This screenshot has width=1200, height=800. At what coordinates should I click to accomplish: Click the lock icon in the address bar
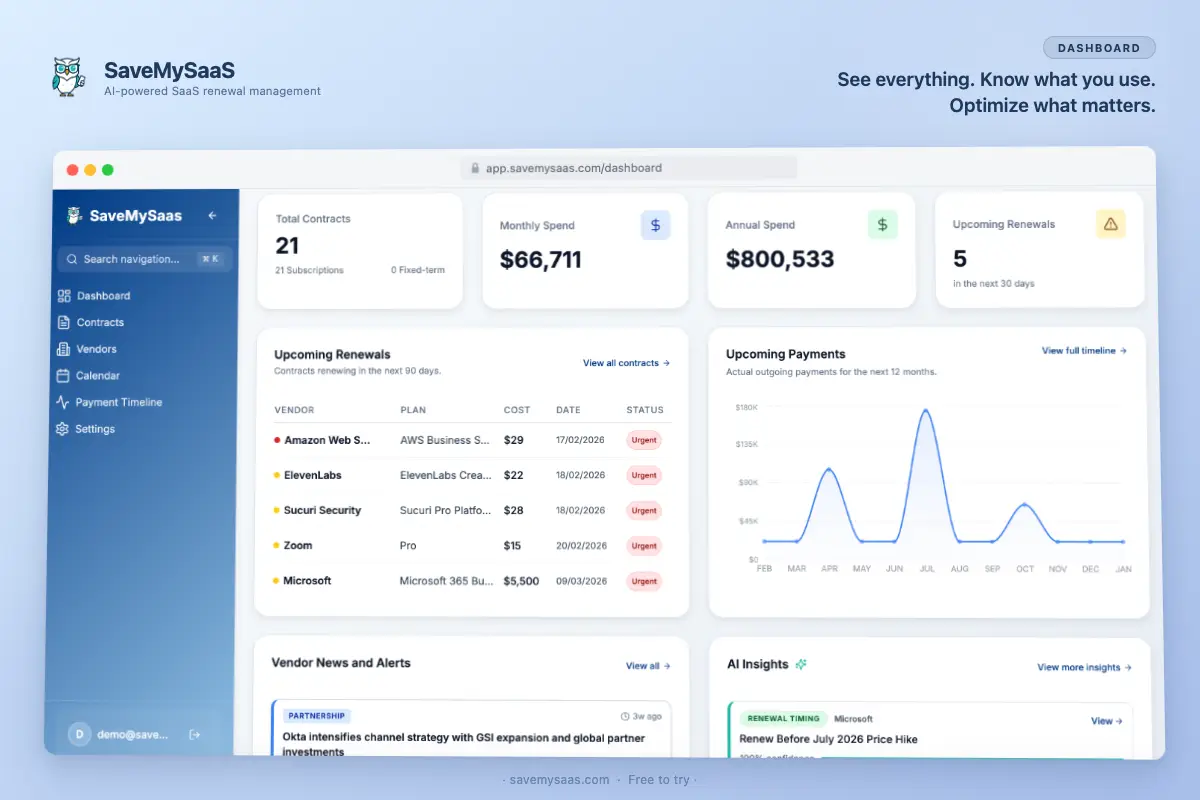[x=475, y=168]
